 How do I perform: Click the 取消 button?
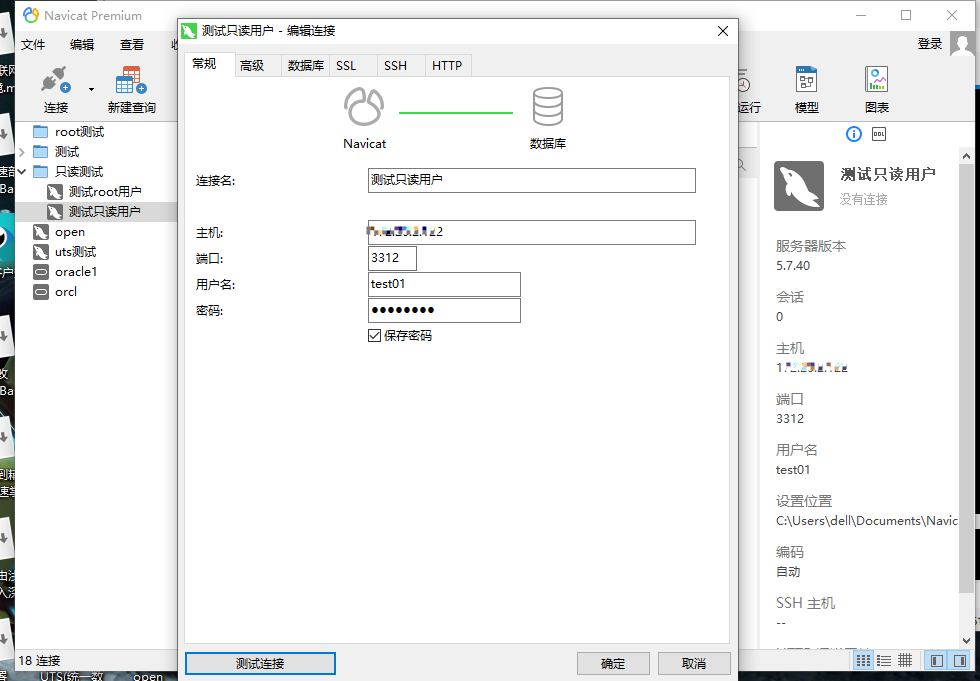point(694,664)
